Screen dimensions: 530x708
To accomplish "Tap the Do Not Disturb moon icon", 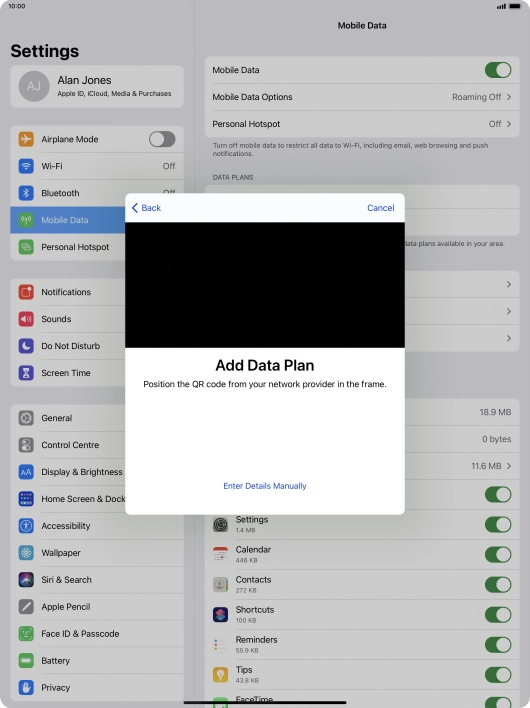I will tap(26, 346).
